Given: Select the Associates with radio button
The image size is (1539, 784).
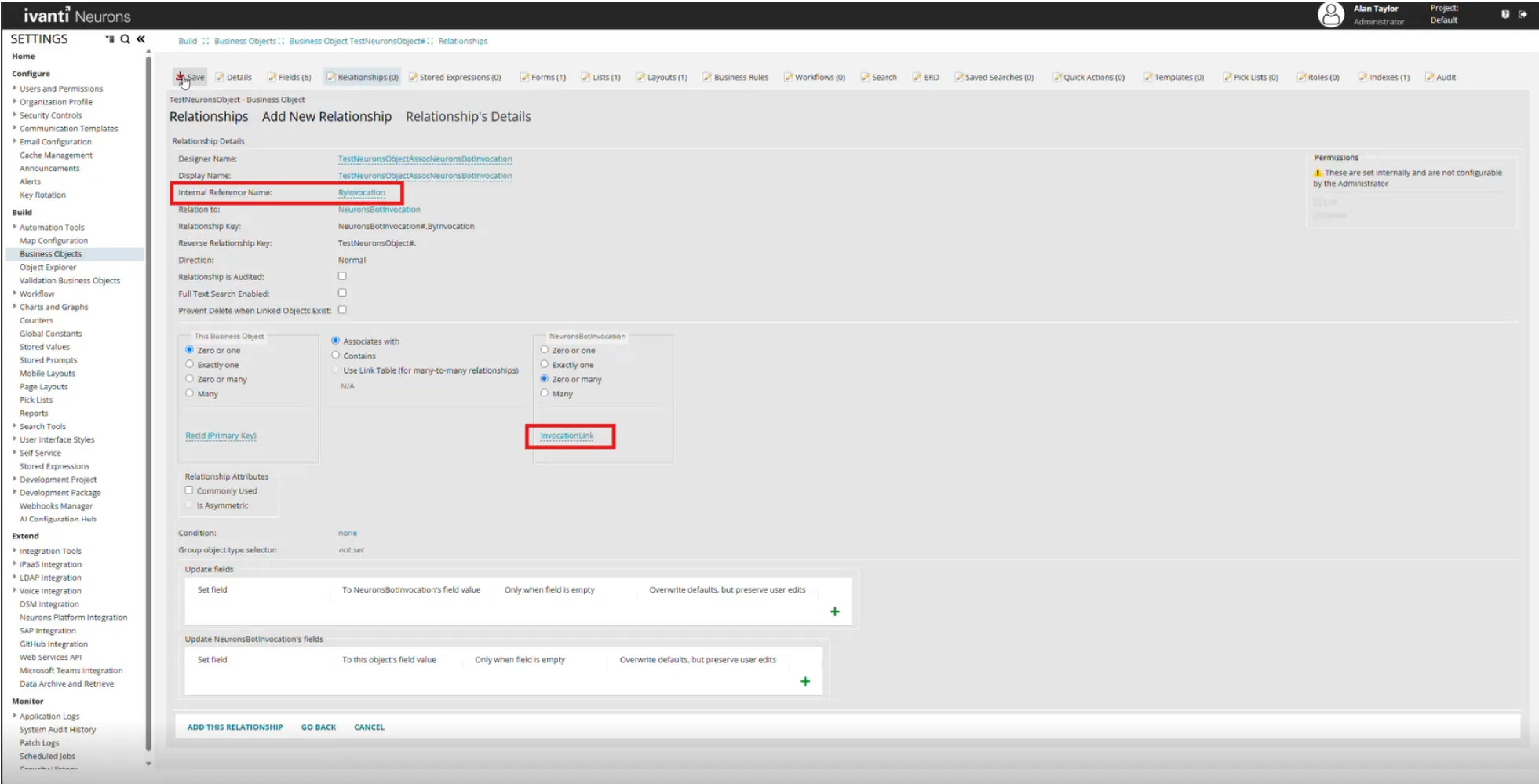Looking at the screenshot, I should tap(336, 341).
